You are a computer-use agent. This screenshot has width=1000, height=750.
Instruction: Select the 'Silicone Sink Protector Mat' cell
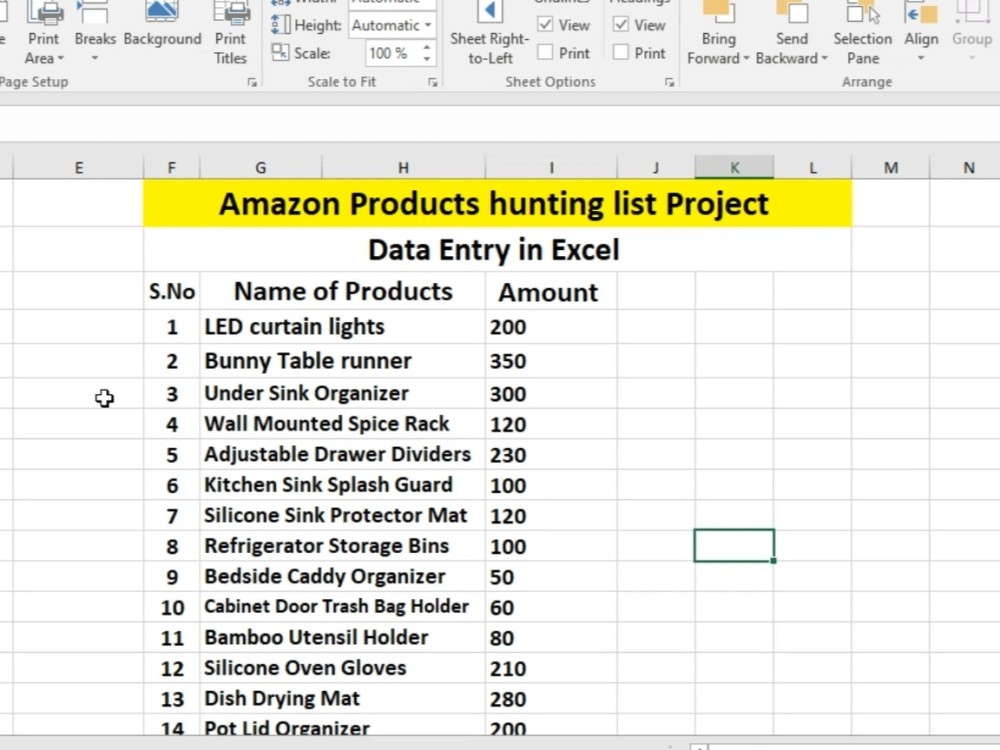(x=342, y=516)
